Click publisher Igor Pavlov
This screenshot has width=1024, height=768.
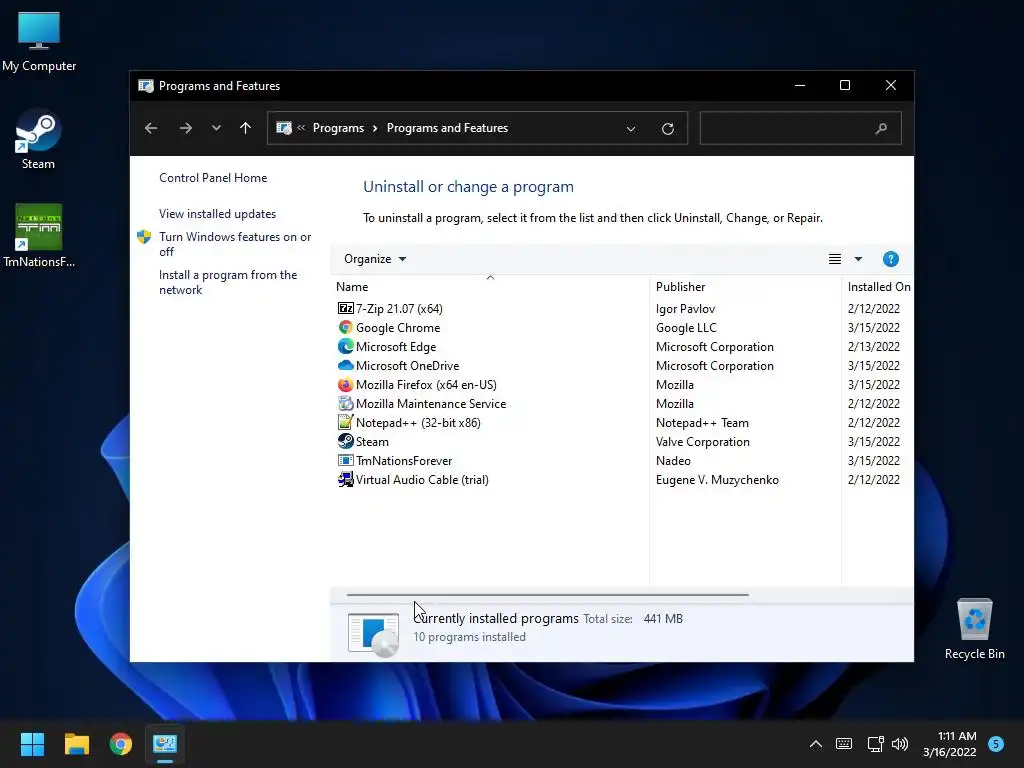tap(685, 308)
